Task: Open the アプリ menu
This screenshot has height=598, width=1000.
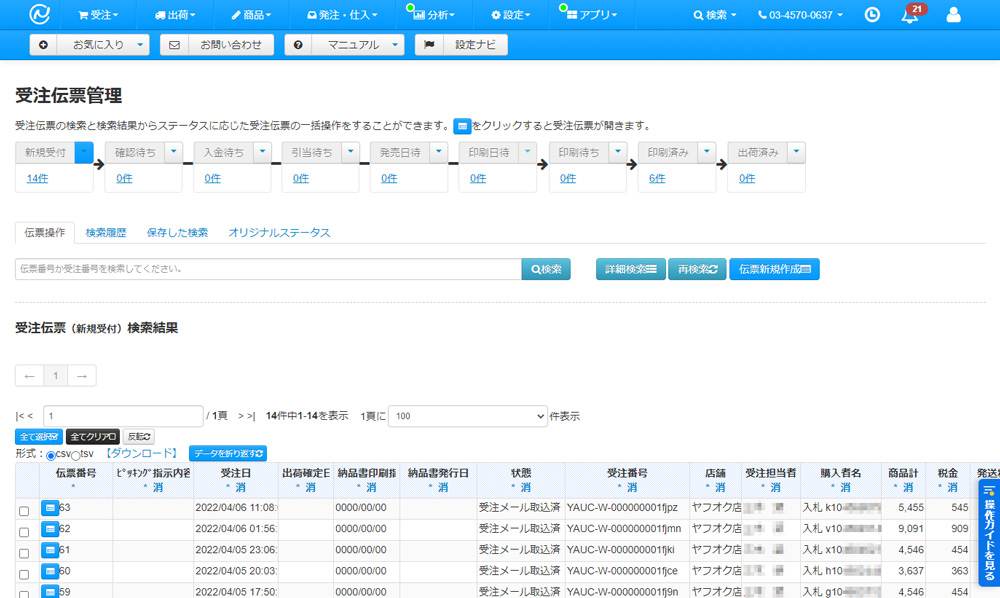Action: (592, 15)
